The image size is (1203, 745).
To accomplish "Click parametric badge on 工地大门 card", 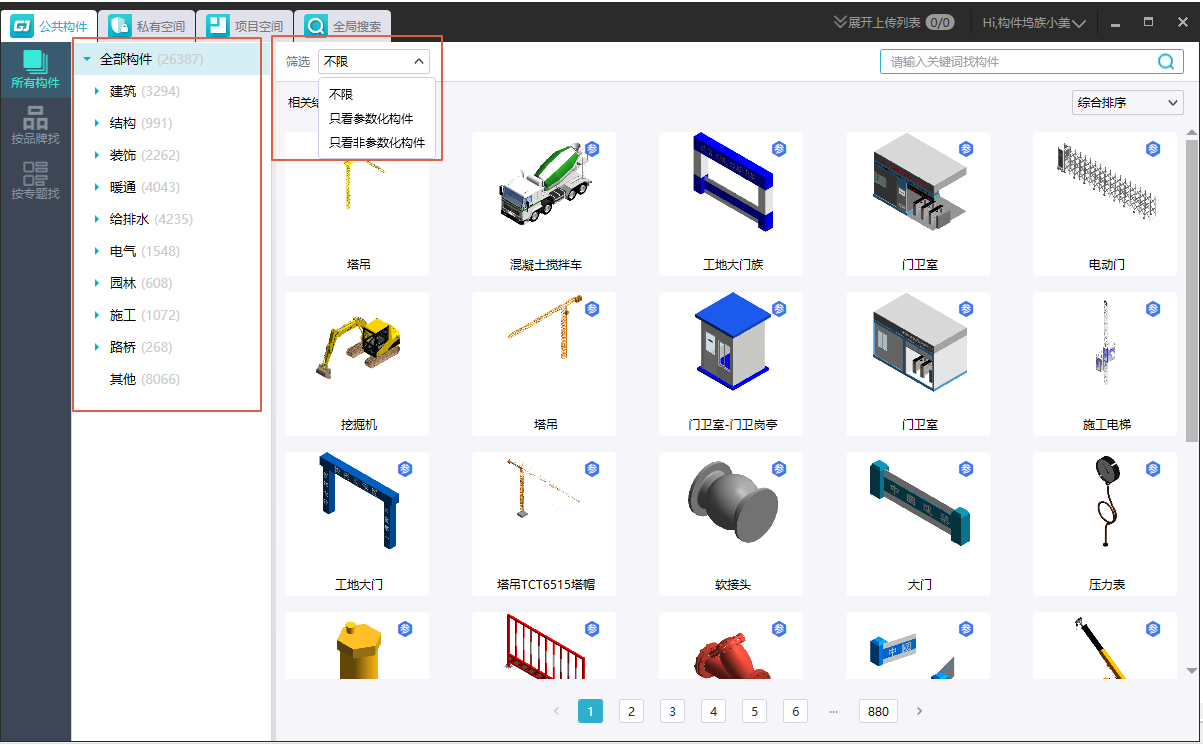I will (405, 469).
